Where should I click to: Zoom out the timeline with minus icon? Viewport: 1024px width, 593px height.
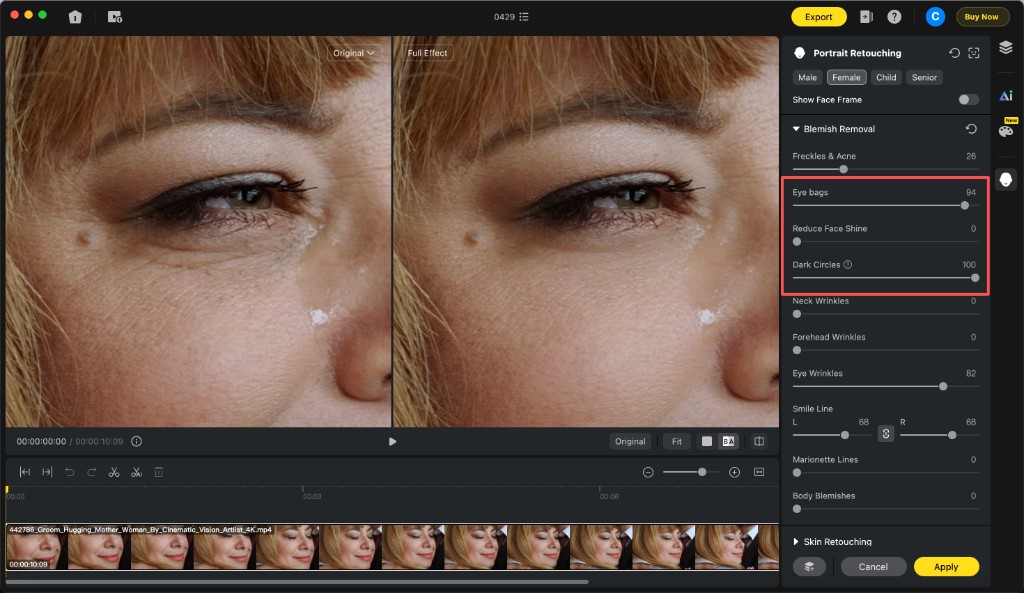(x=648, y=472)
